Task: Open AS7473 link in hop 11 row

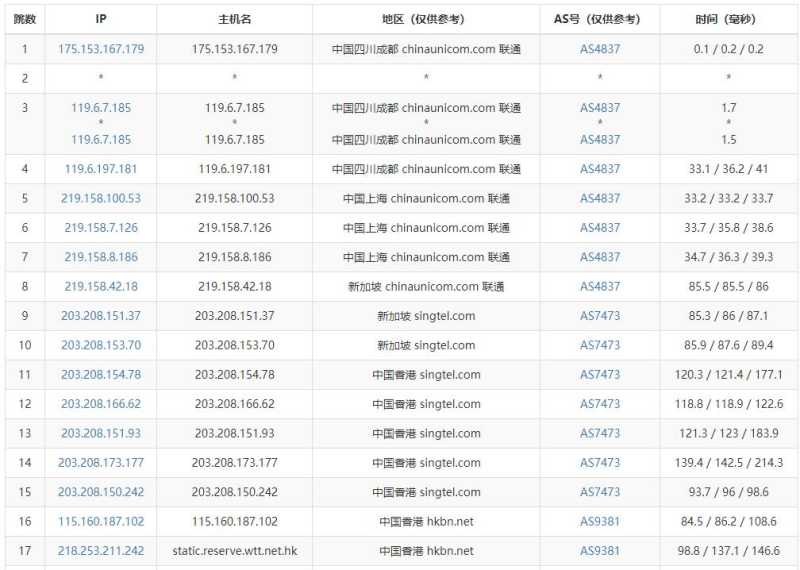Action: pos(600,375)
